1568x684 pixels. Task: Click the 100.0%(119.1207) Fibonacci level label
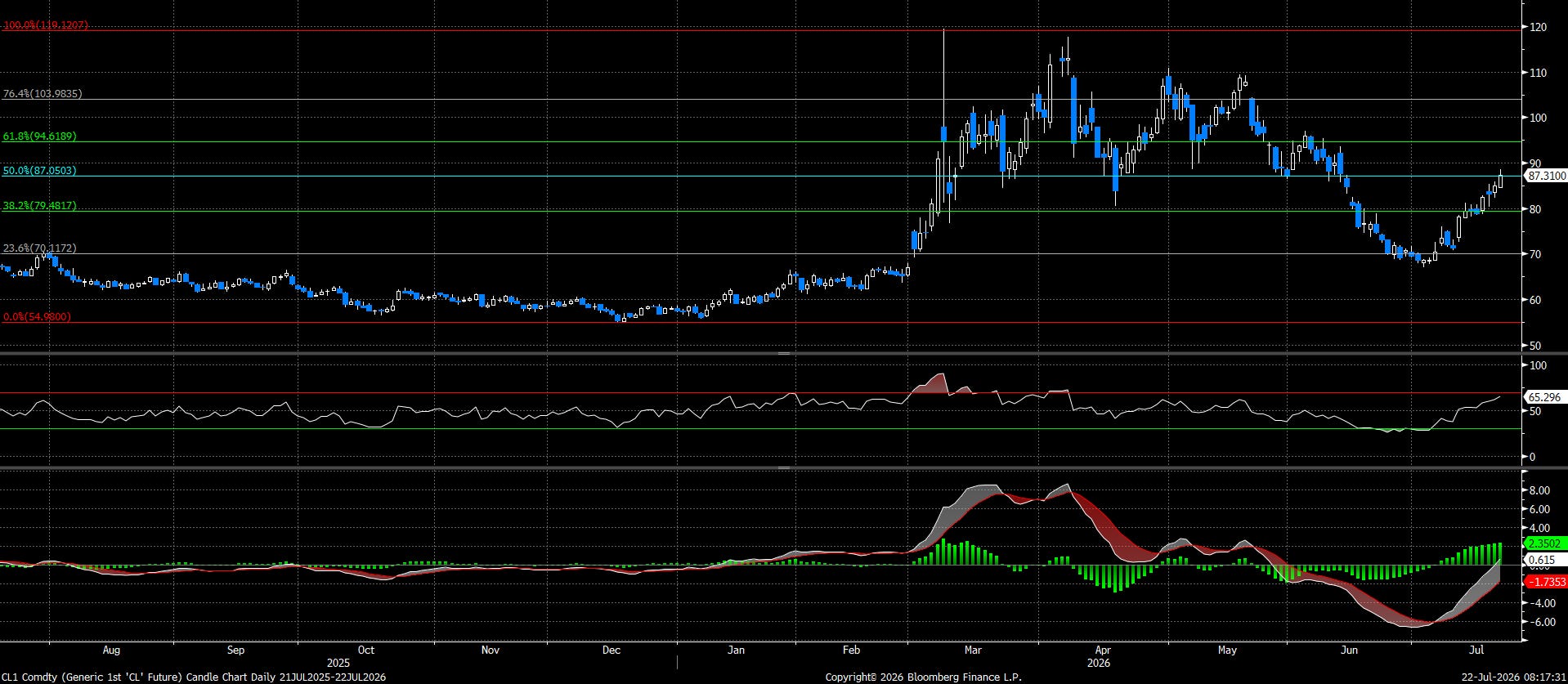pyautogui.click(x=46, y=25)
